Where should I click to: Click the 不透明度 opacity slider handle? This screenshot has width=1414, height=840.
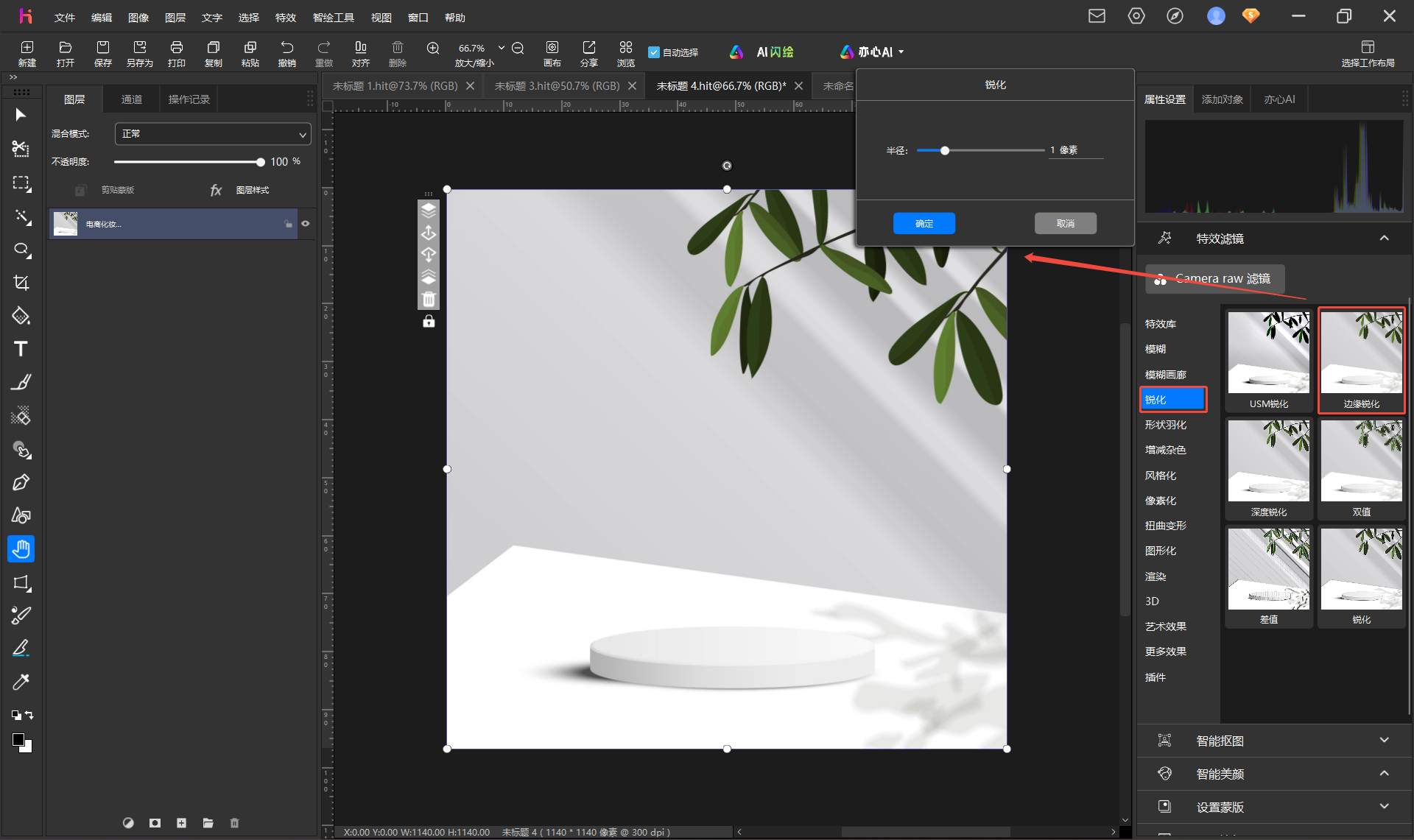tap(260, 162)
